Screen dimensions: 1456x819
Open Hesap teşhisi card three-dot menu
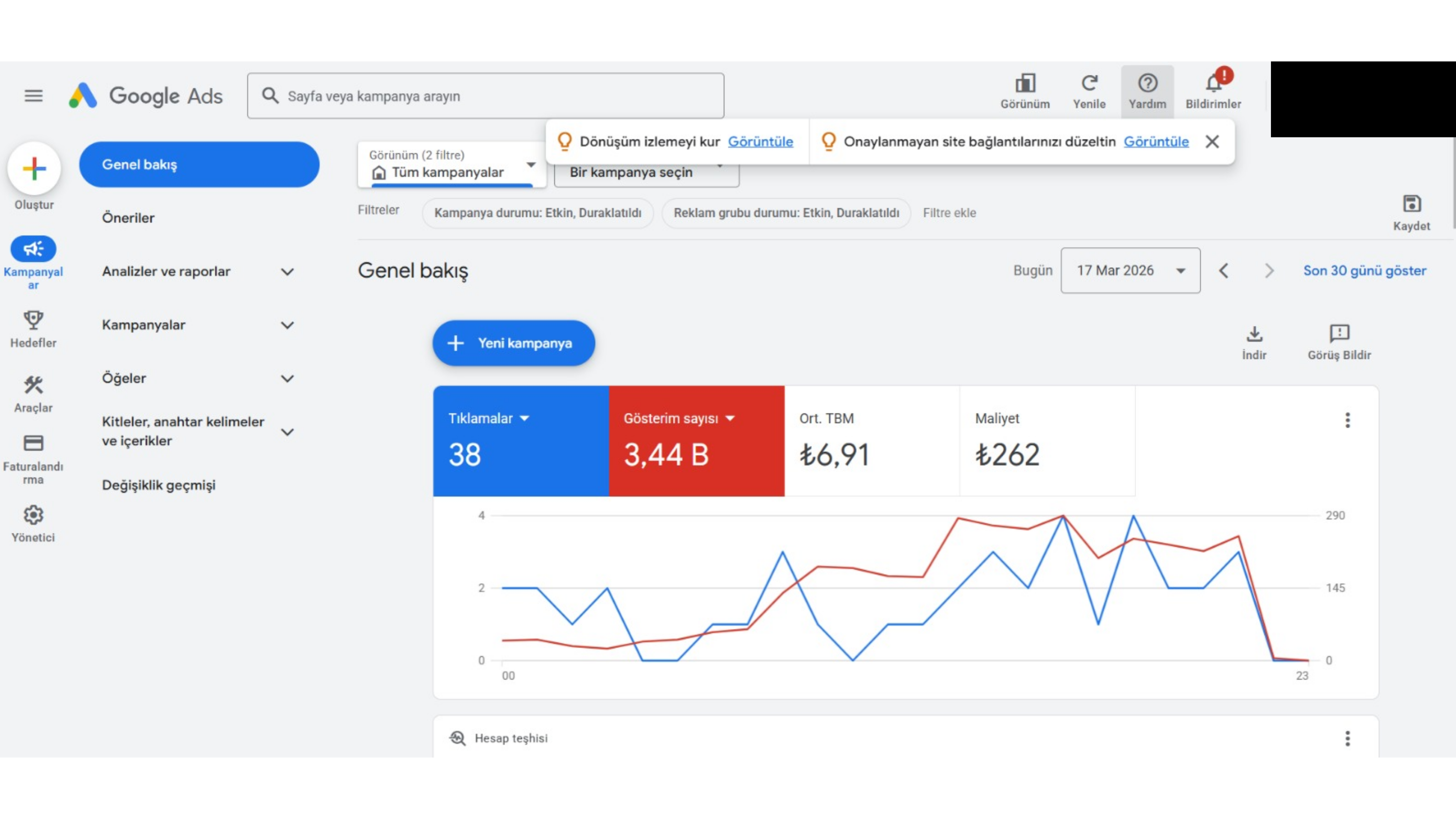[1347, 738]
